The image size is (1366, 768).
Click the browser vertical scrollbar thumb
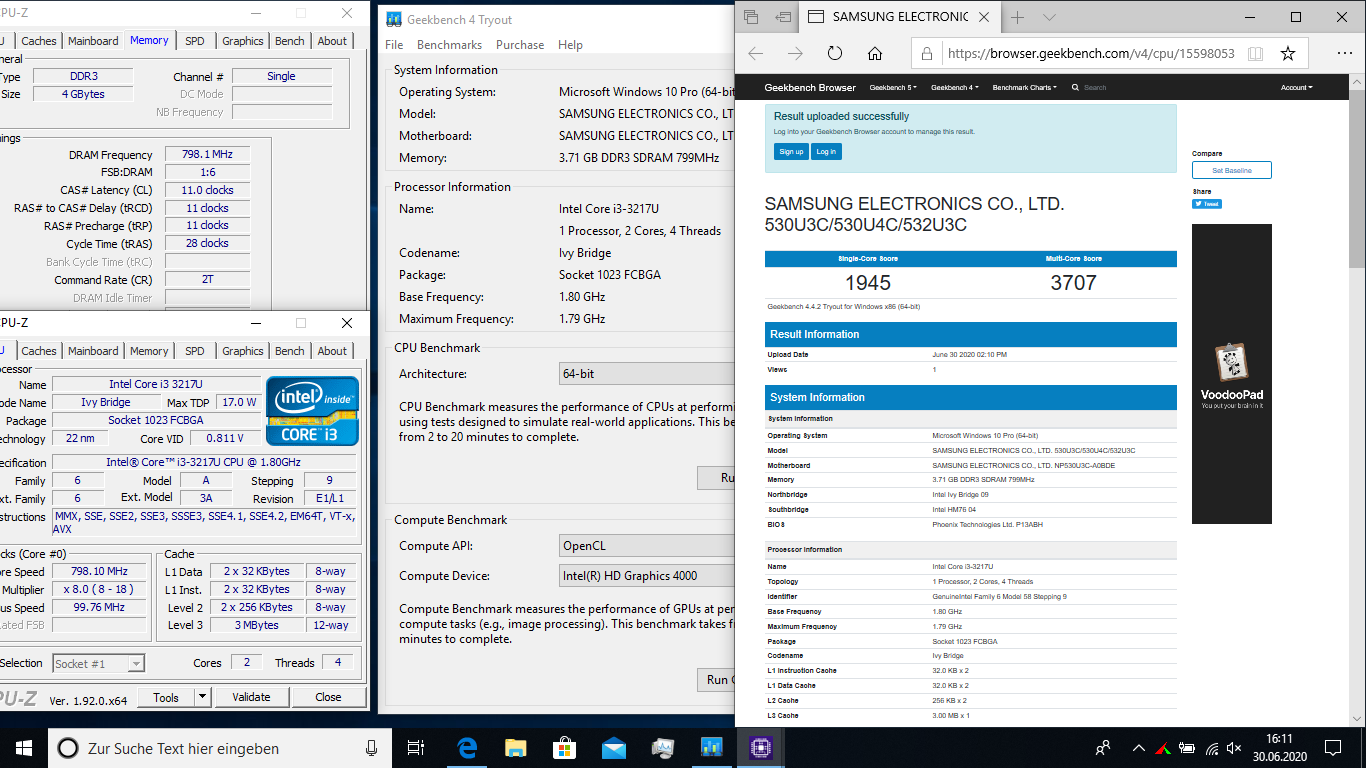pyautogui.click(x=1357, y=177)
